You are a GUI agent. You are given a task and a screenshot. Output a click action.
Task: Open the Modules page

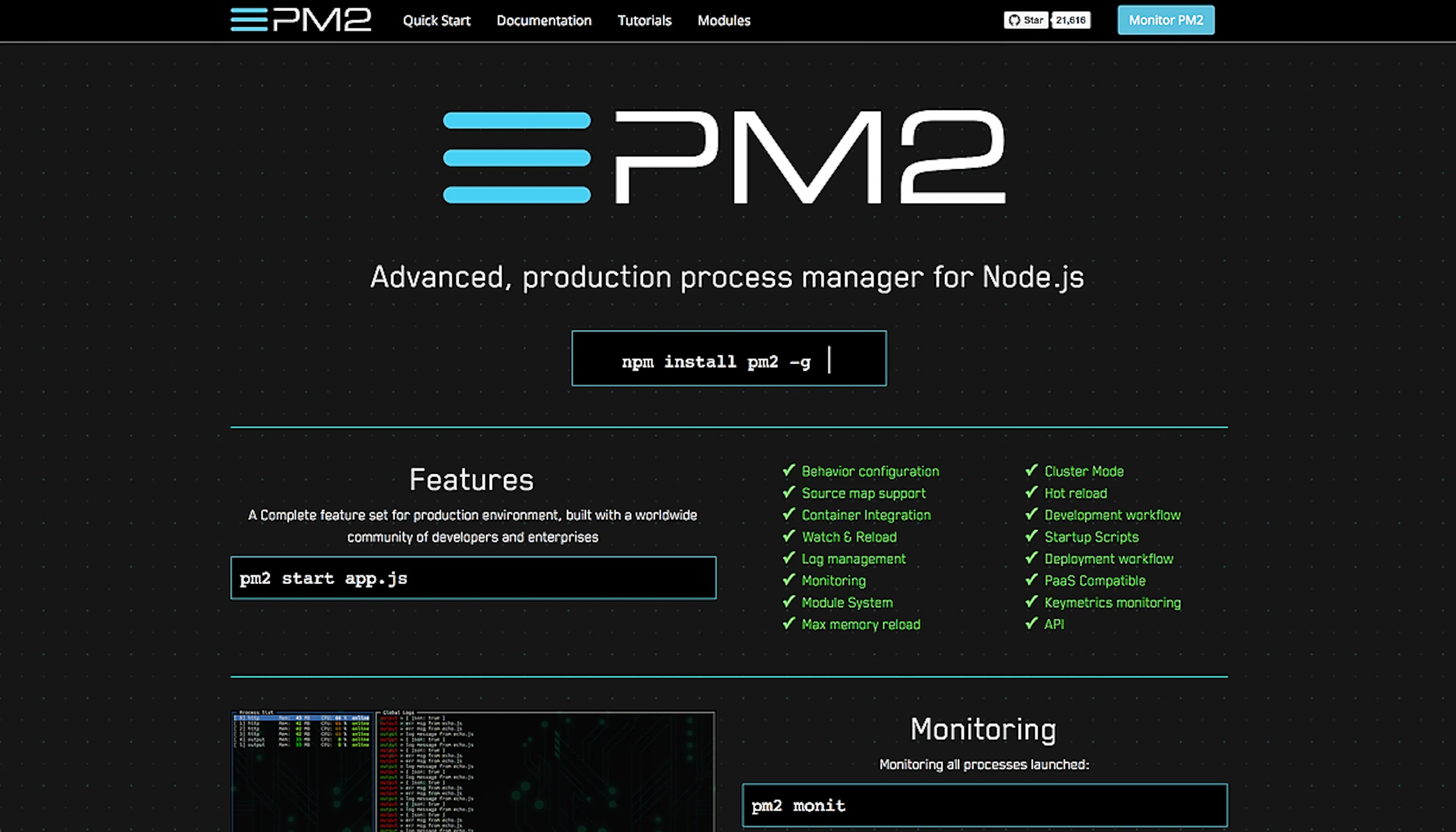pyautogui.click(x=724, y=20)
